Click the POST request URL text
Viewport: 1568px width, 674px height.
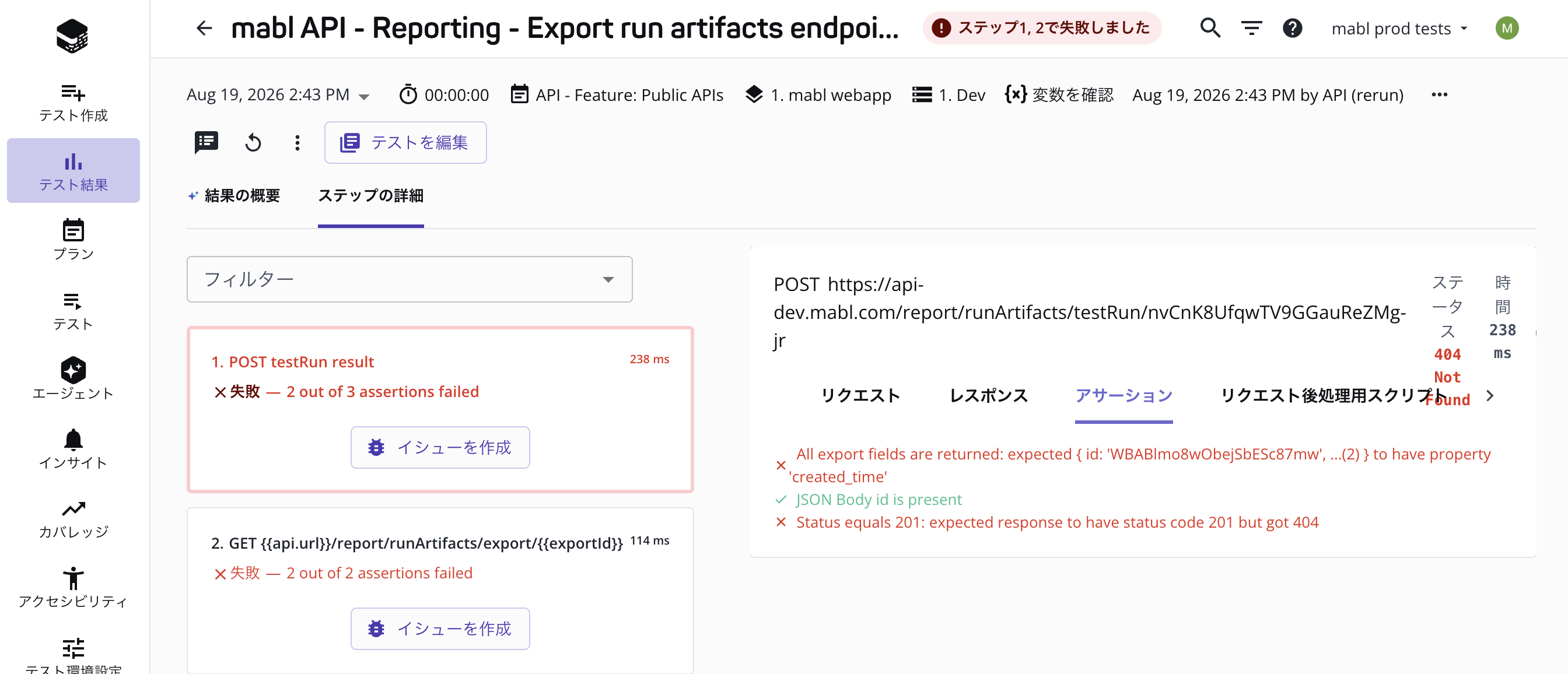(1090, 312)
